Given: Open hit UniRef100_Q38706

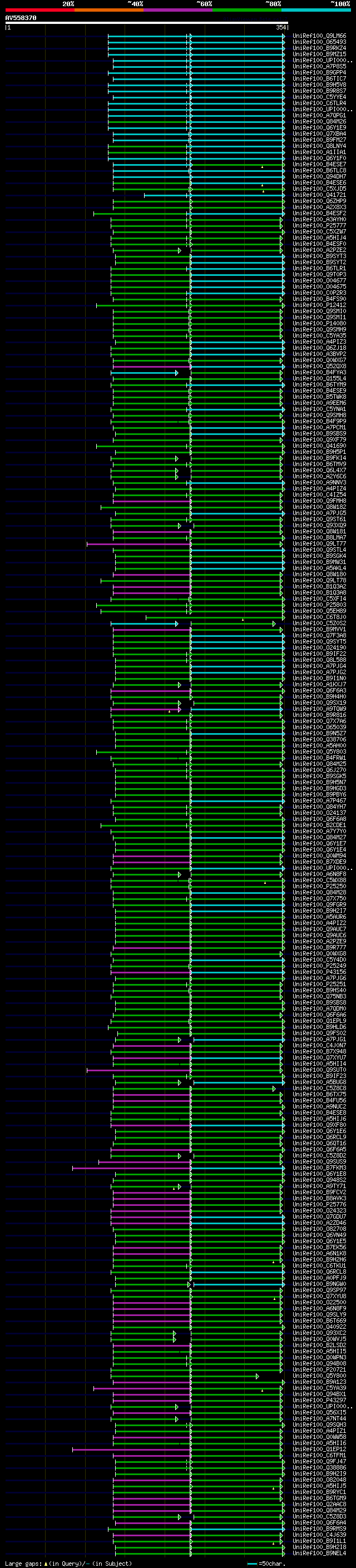Looking at the screenshot, I should (x=319, y=740).
